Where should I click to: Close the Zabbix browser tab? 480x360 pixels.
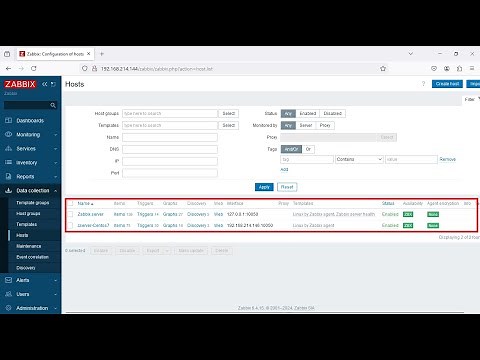tap(89, 54)
